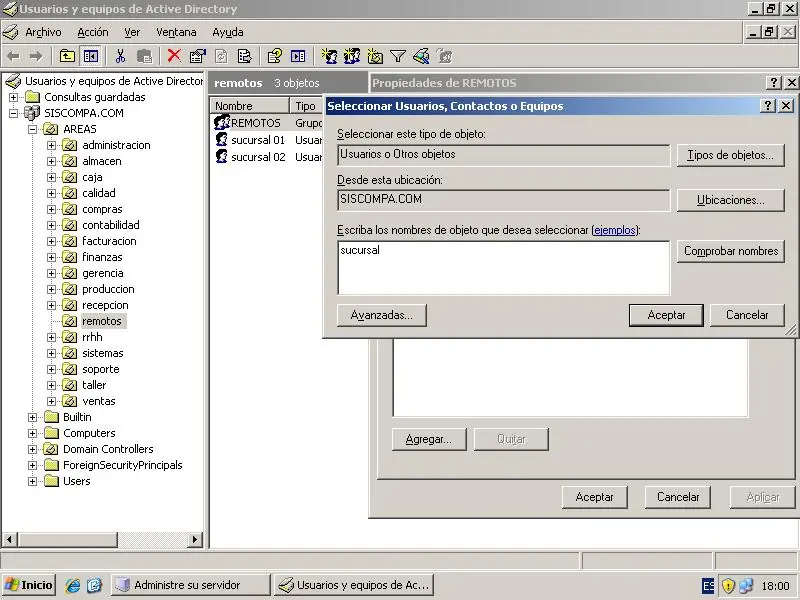Click Agregar in Propiedades de REMOTOS
The width and height of the screenshot is (800, 600).
[x=429, y=439]
